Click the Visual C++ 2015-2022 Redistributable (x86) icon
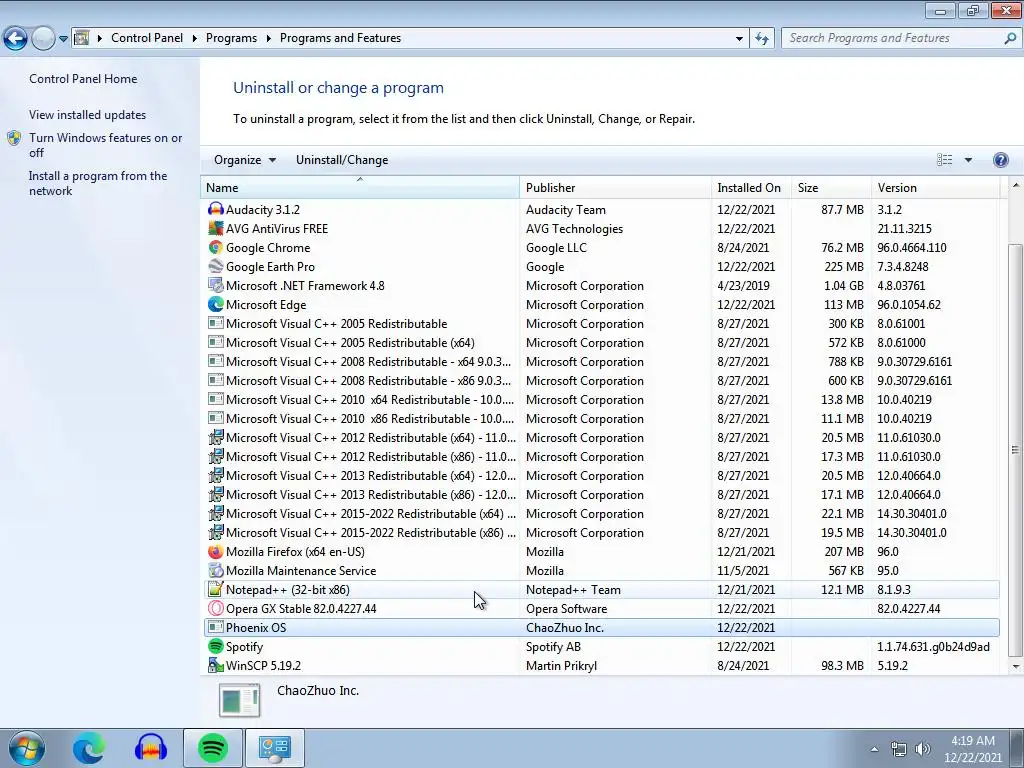The height and width of the screenshot is (768, 1024). pyautogui.click(x=216, y=532)
